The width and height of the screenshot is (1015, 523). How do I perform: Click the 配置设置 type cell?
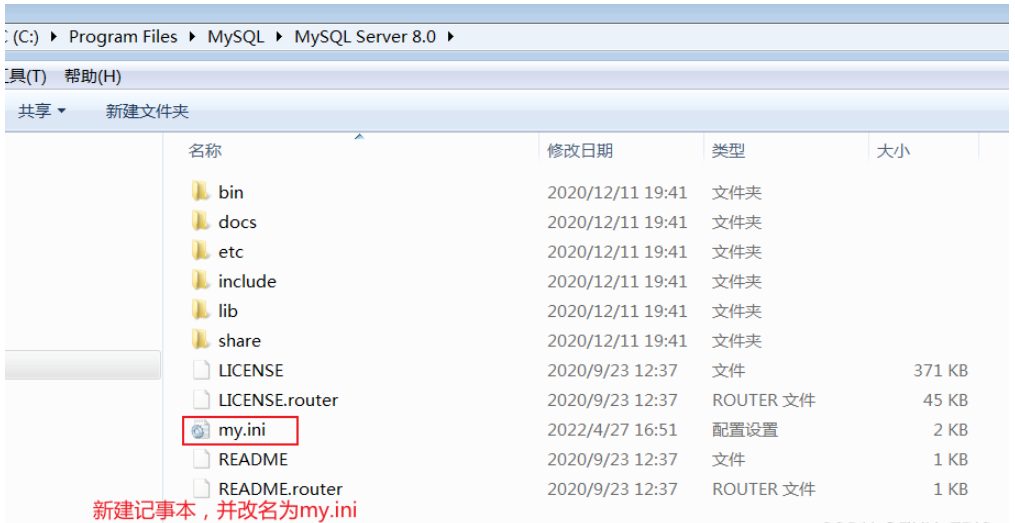745,430
